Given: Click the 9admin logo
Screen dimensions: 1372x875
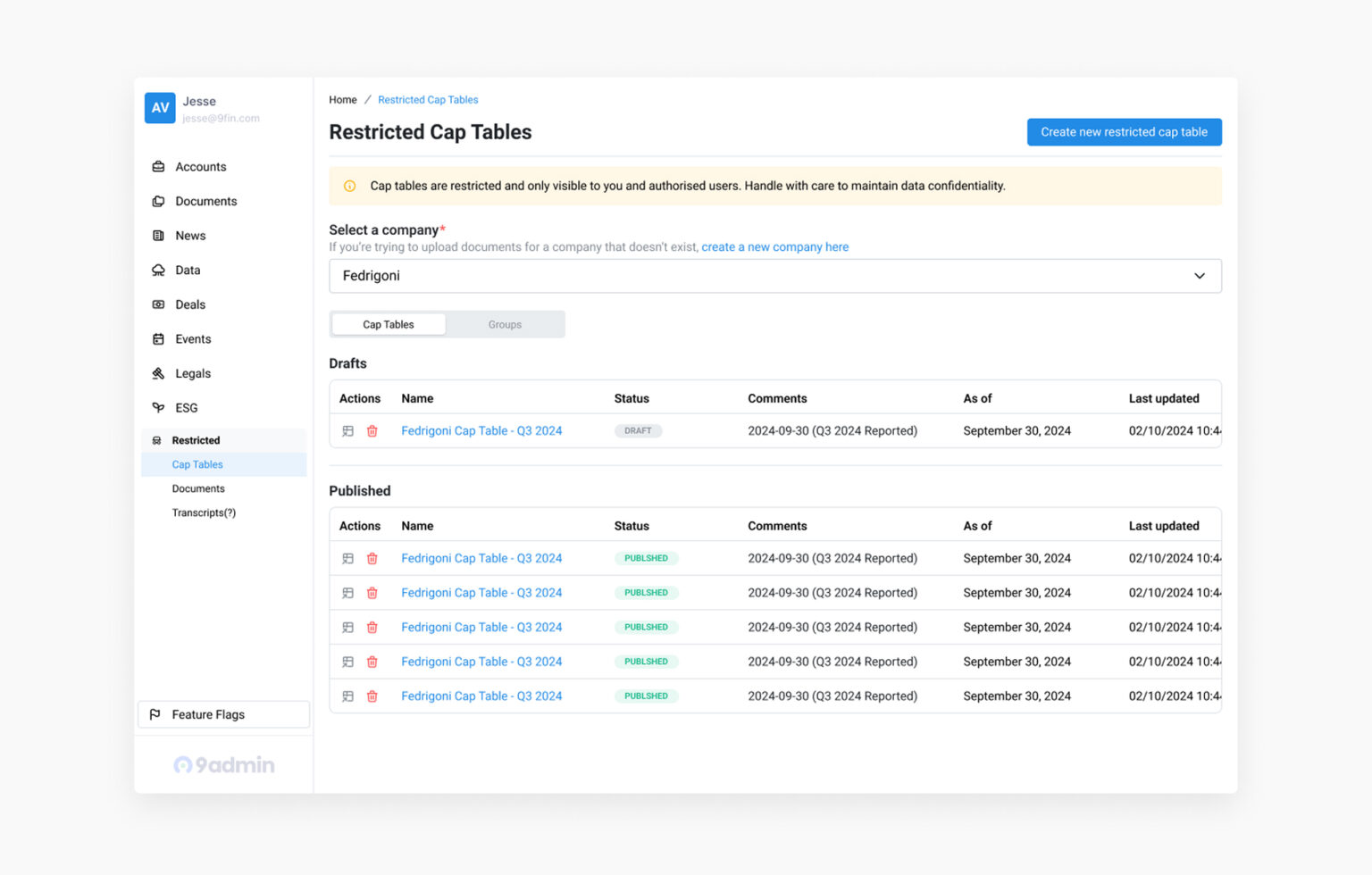Looking at the screenshot, I should coord(223,765).
